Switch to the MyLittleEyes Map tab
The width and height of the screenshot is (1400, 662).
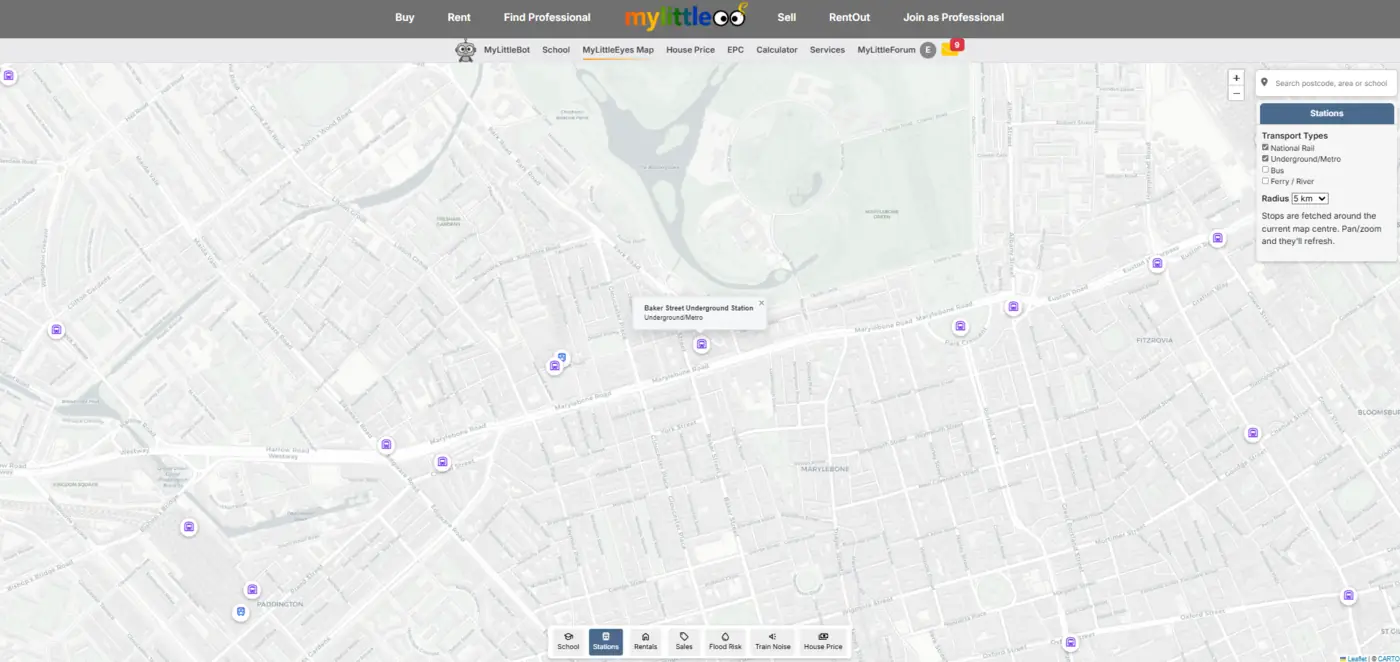(x=618, y=49)
